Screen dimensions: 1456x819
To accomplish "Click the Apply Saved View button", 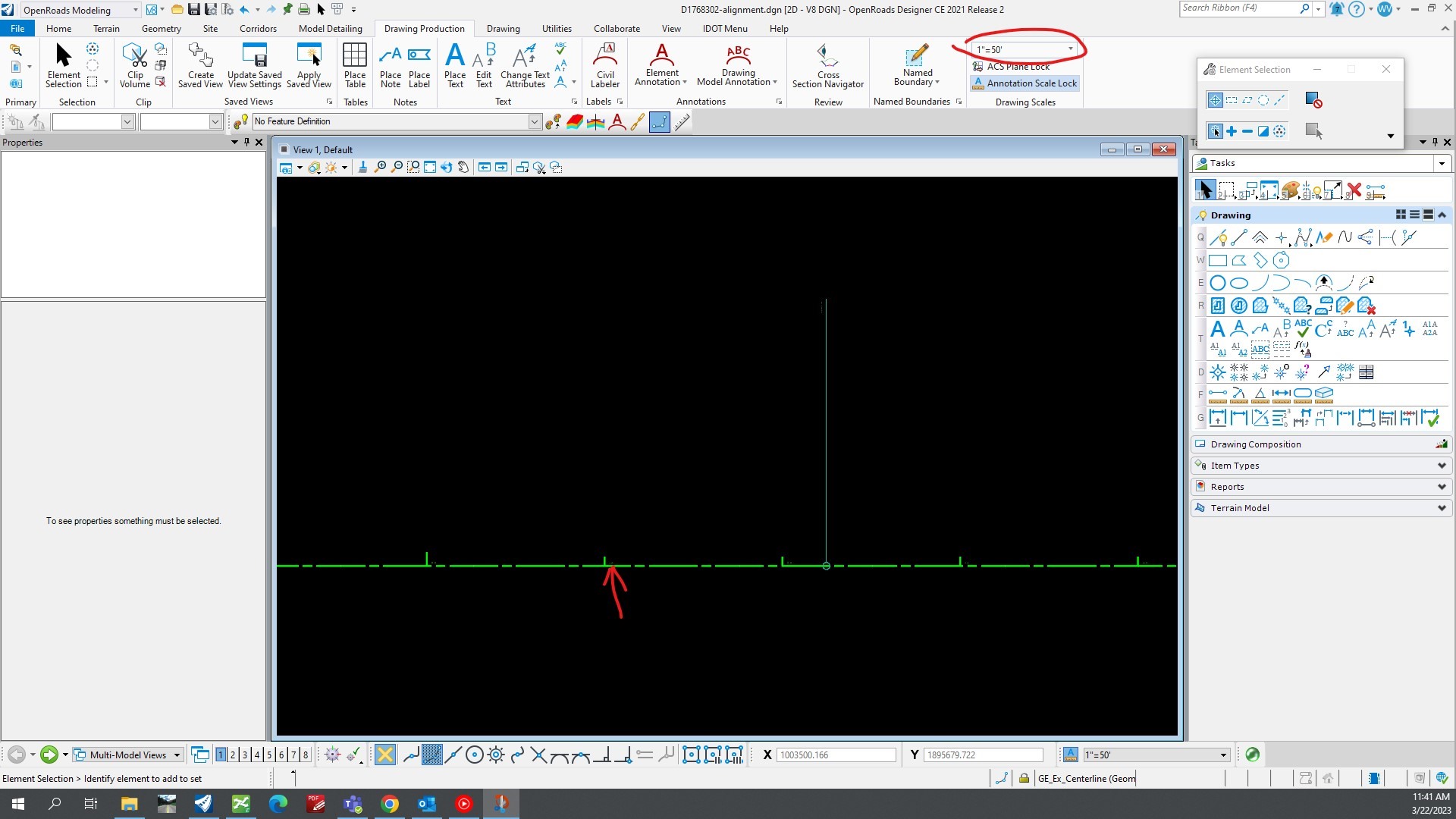I will [309, 65].
